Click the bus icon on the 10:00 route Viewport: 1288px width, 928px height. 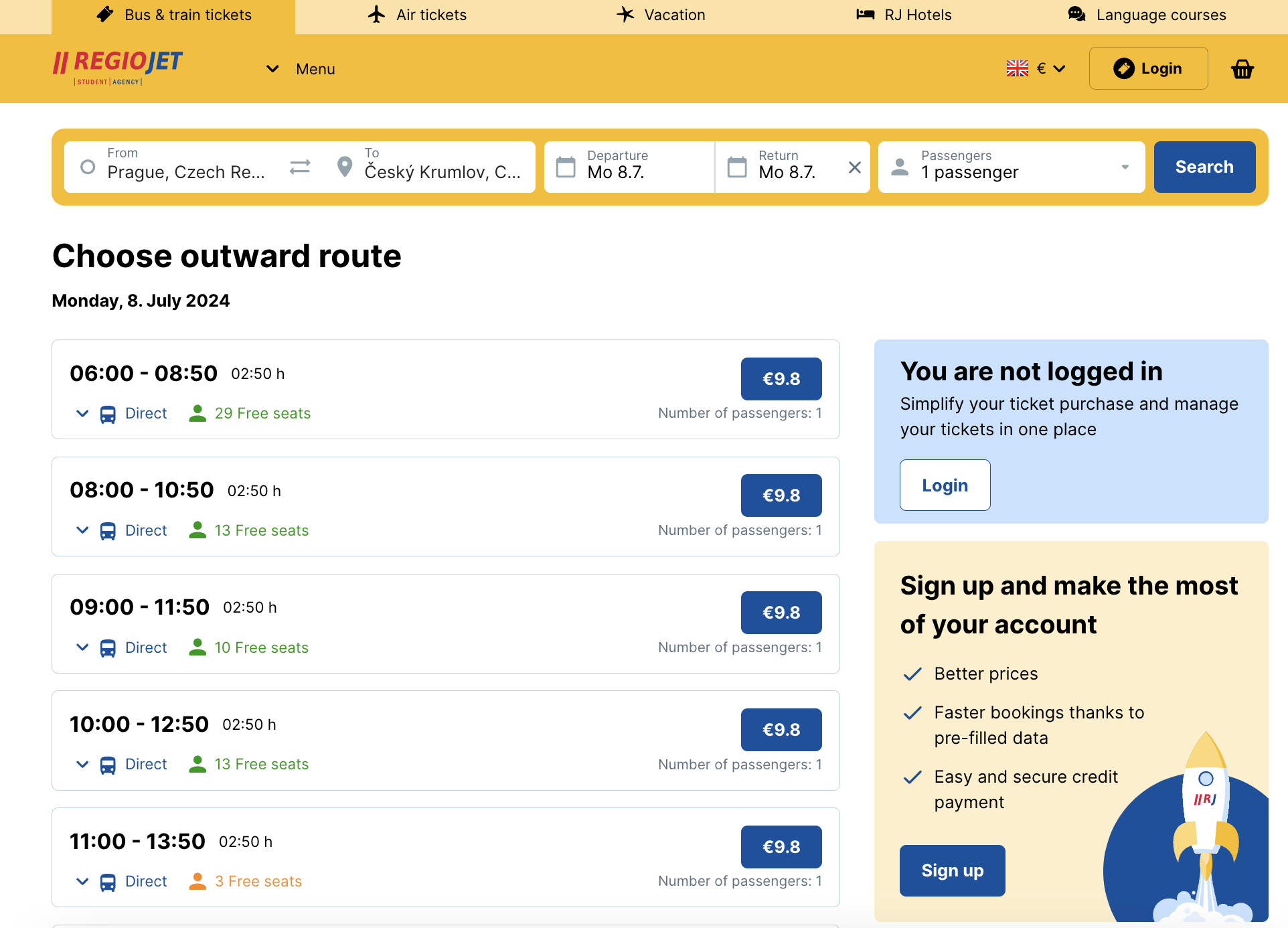pos(108,765)
